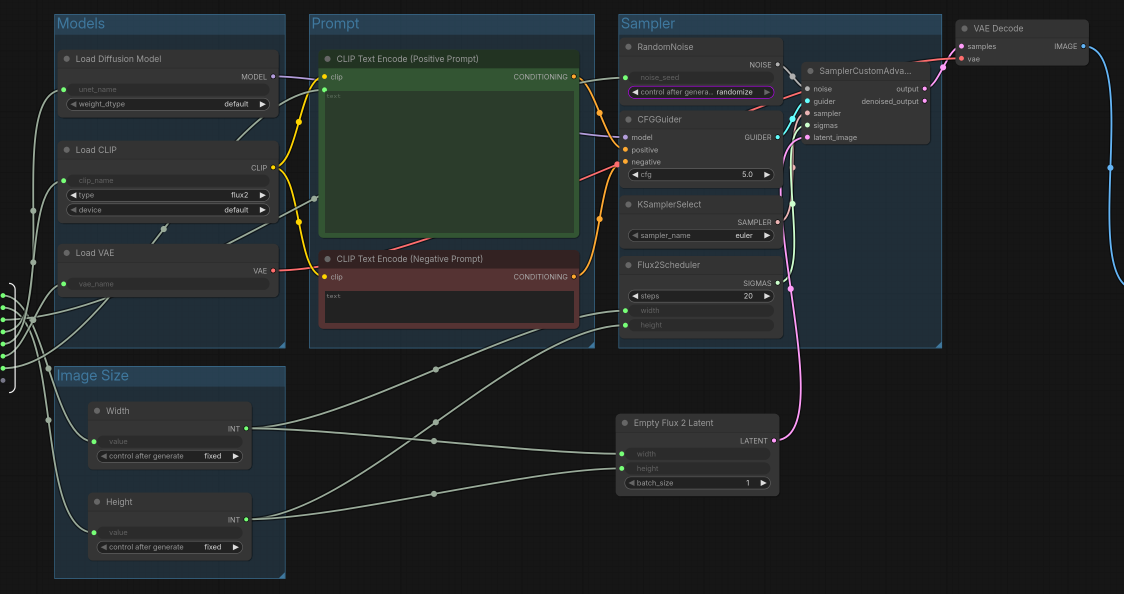Click into the negative prompt text area
The width and height of the screenshot is (1124, 594).
[449, 307]
